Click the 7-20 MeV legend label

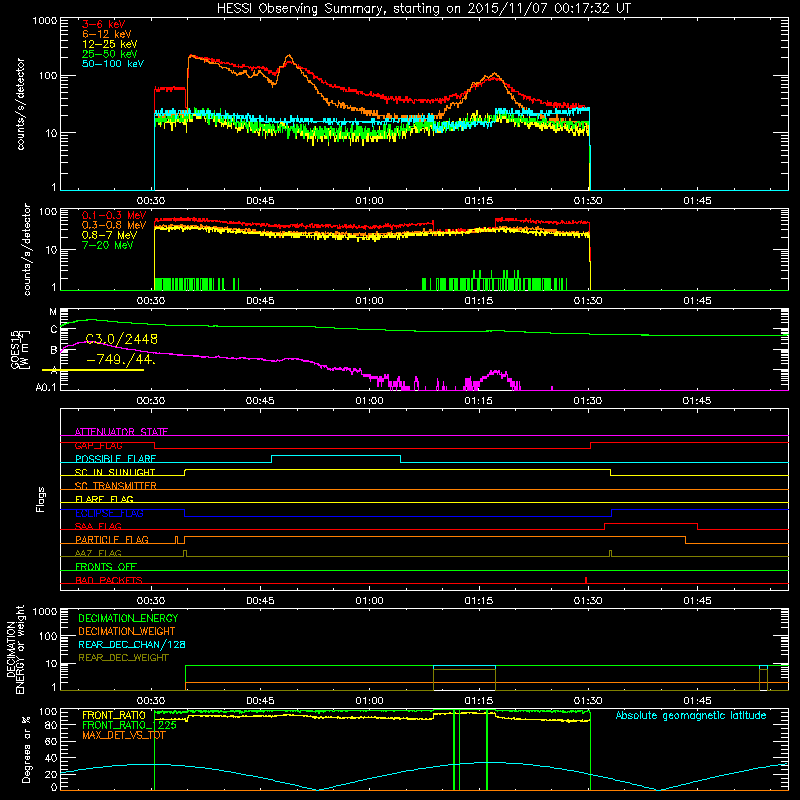[108, 245]
